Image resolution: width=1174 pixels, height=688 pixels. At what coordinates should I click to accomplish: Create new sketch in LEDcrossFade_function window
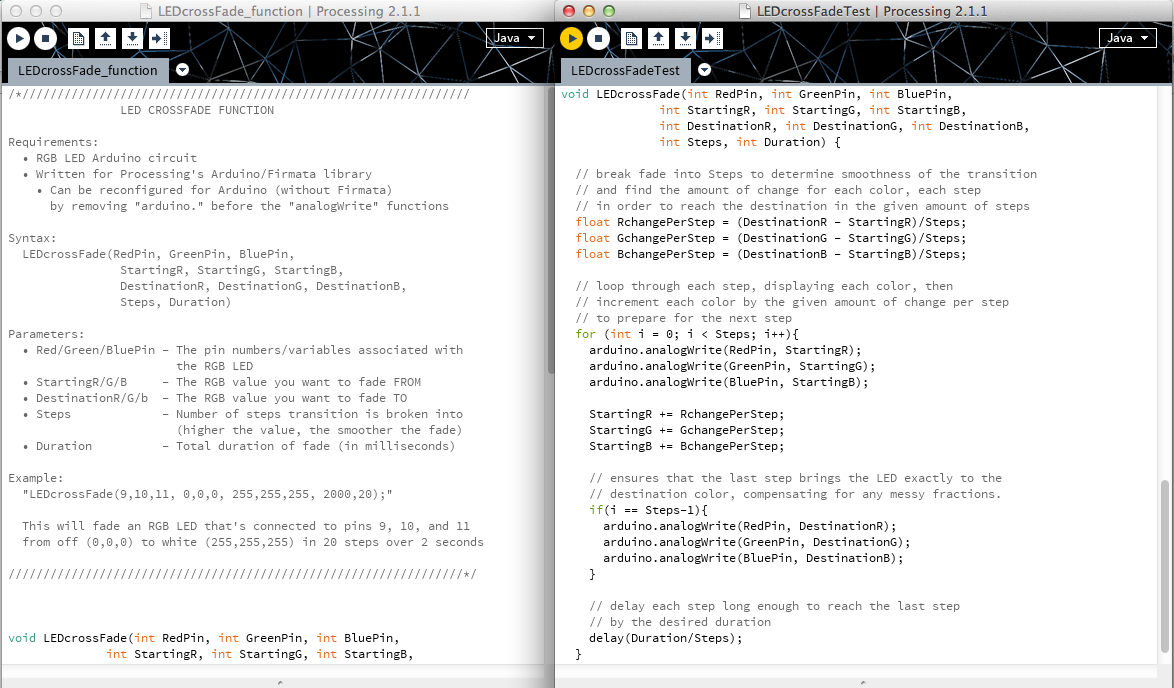[79, 38]
